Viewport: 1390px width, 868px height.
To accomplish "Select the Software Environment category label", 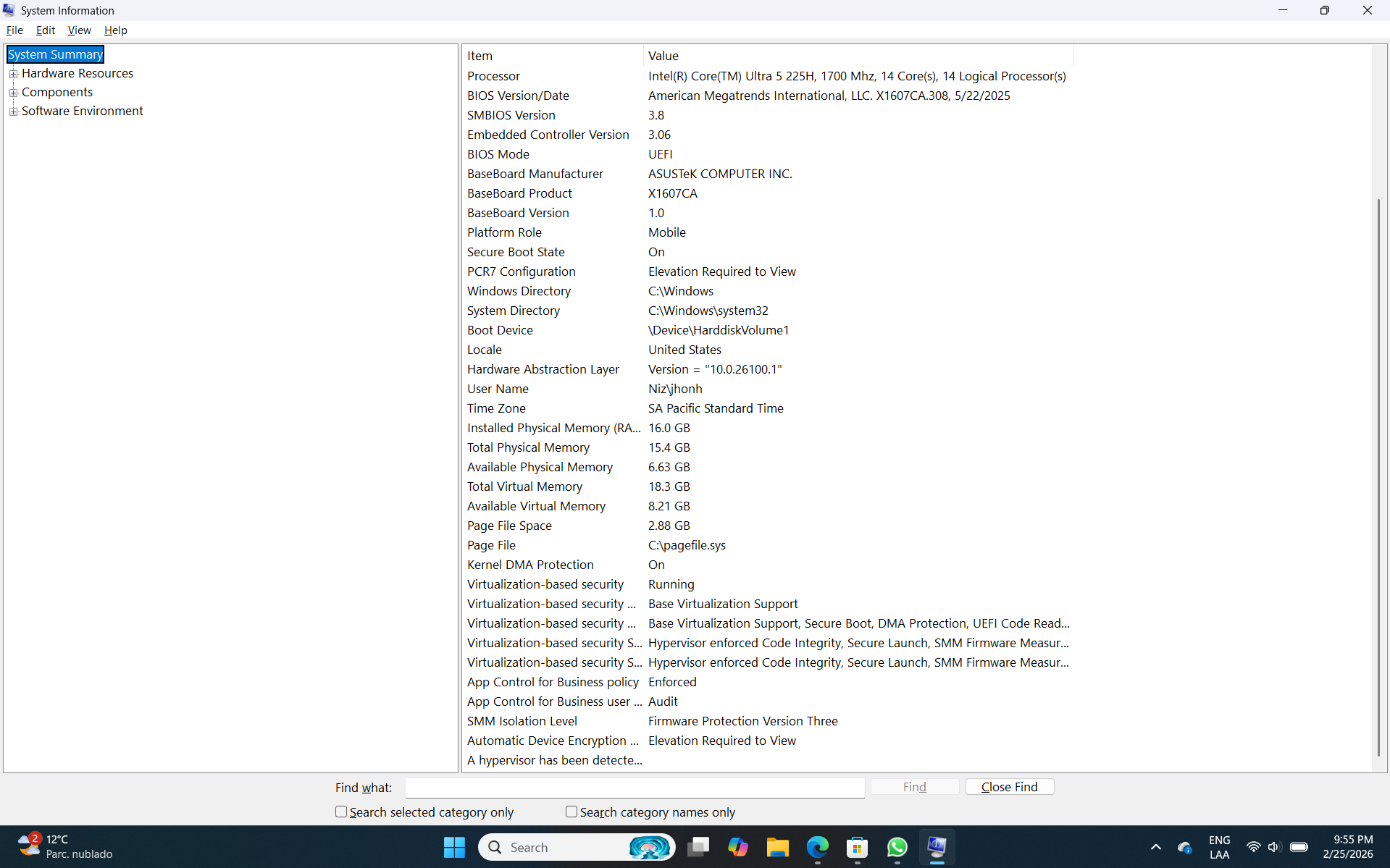I will [83, 111].
